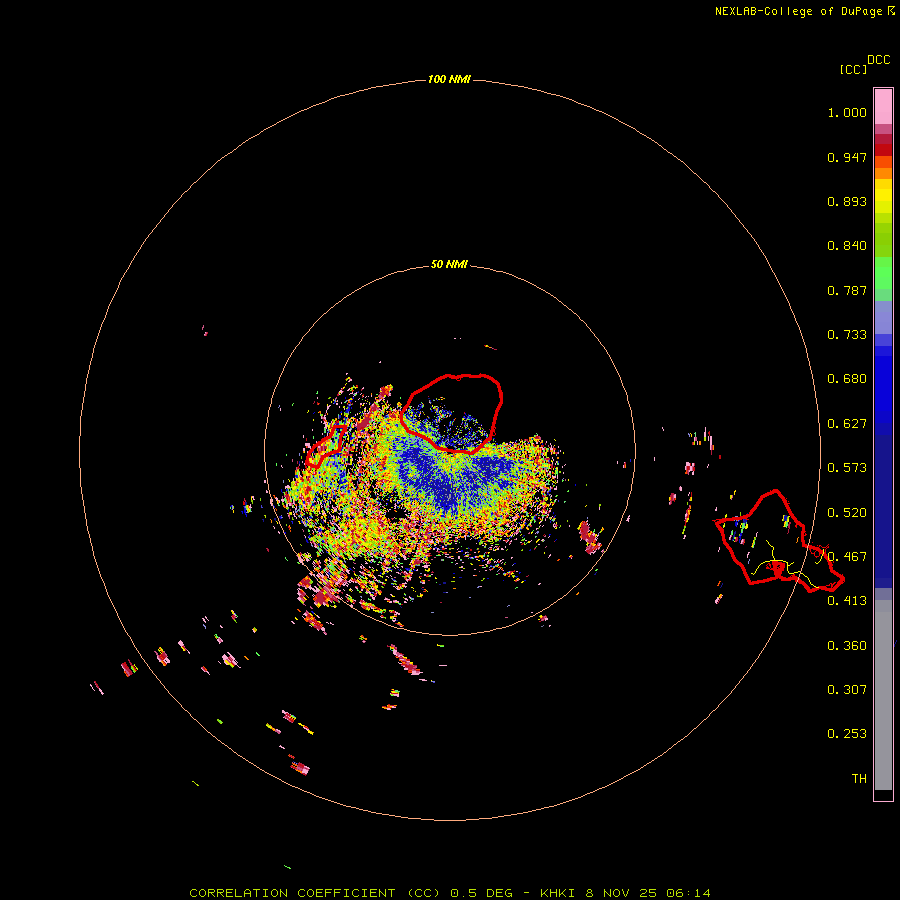Click the 8 NOV 25 date text
This screenshot has width=900, height=900.
pyautogui.click(x=622, y=893)
